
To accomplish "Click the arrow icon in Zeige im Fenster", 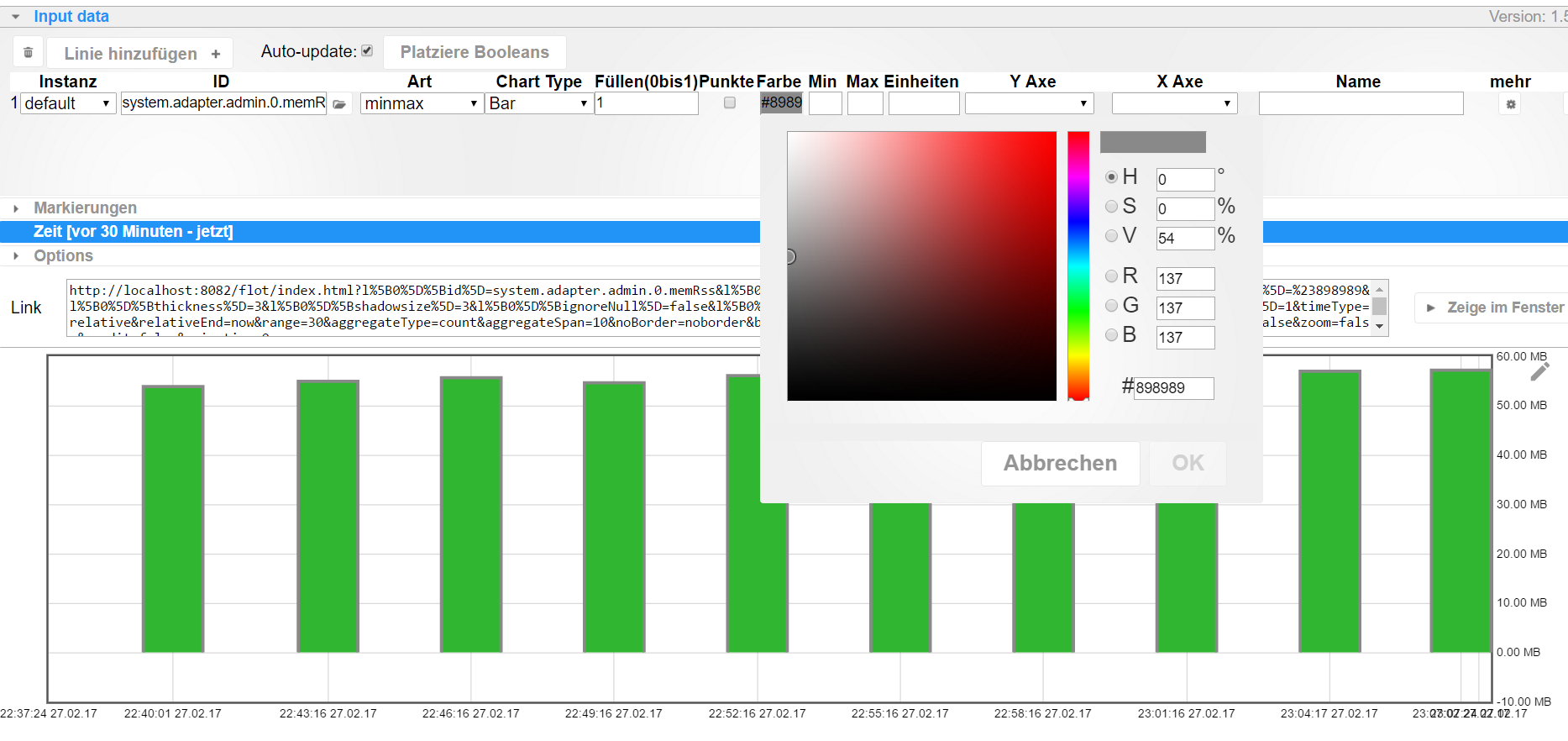I will pyautogui.click(x=1431, y=307).
